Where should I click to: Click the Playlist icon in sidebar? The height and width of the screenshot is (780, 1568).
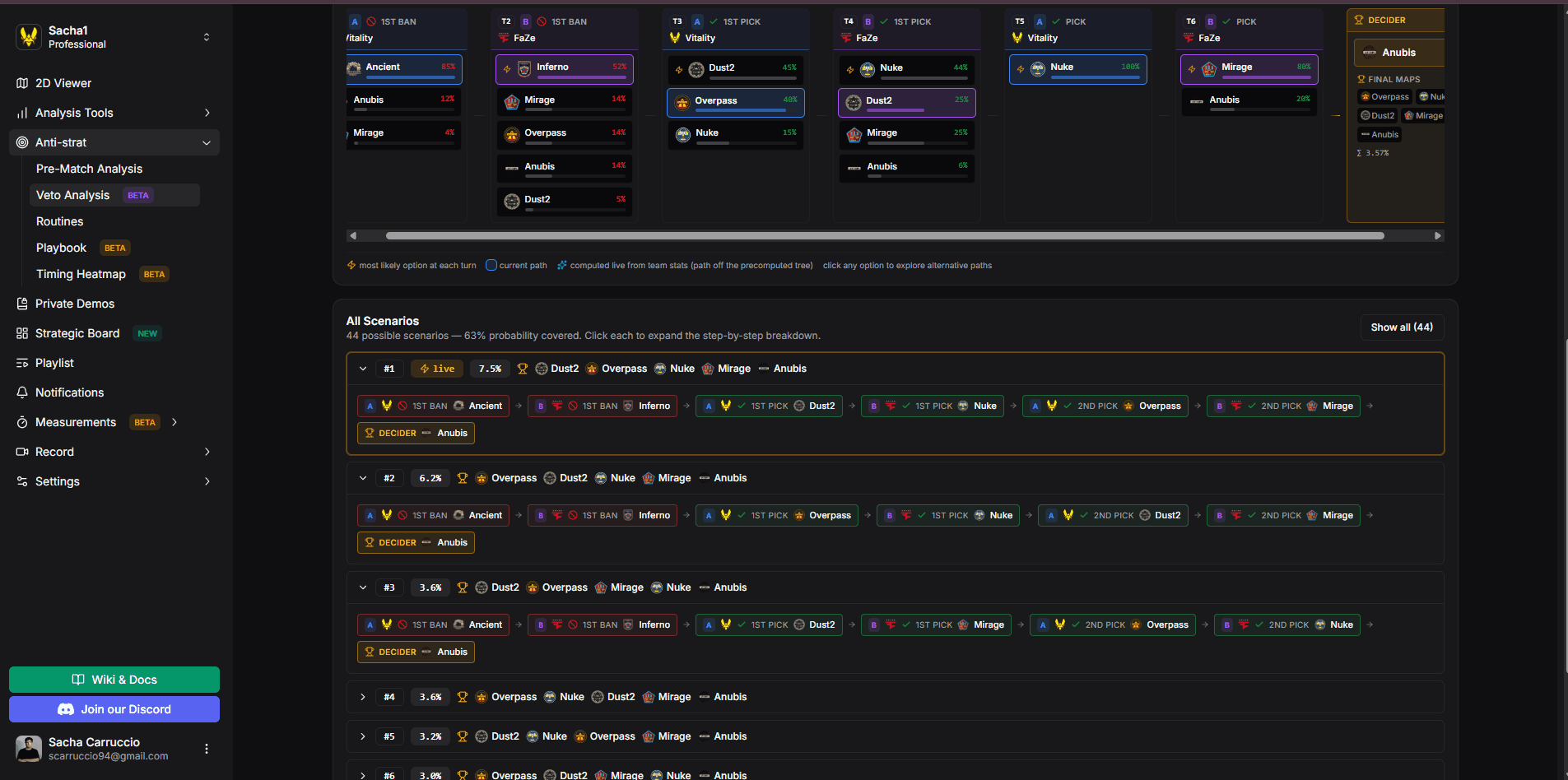[22, 363]
